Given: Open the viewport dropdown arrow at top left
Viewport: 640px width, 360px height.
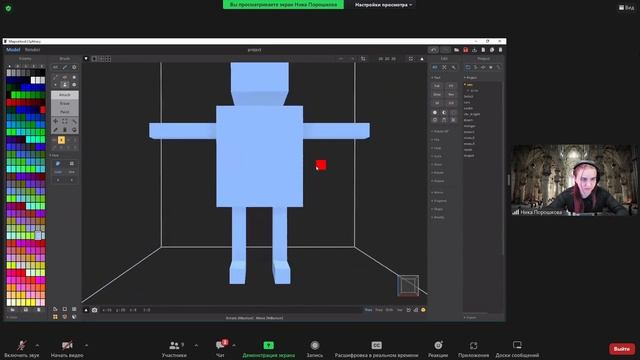Looking at the screenshot, I should click(x=86, y=59).
